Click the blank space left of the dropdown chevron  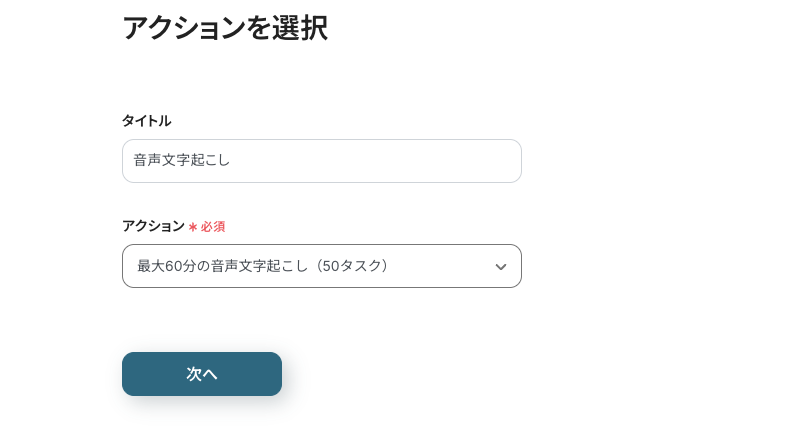coord(450,266)
